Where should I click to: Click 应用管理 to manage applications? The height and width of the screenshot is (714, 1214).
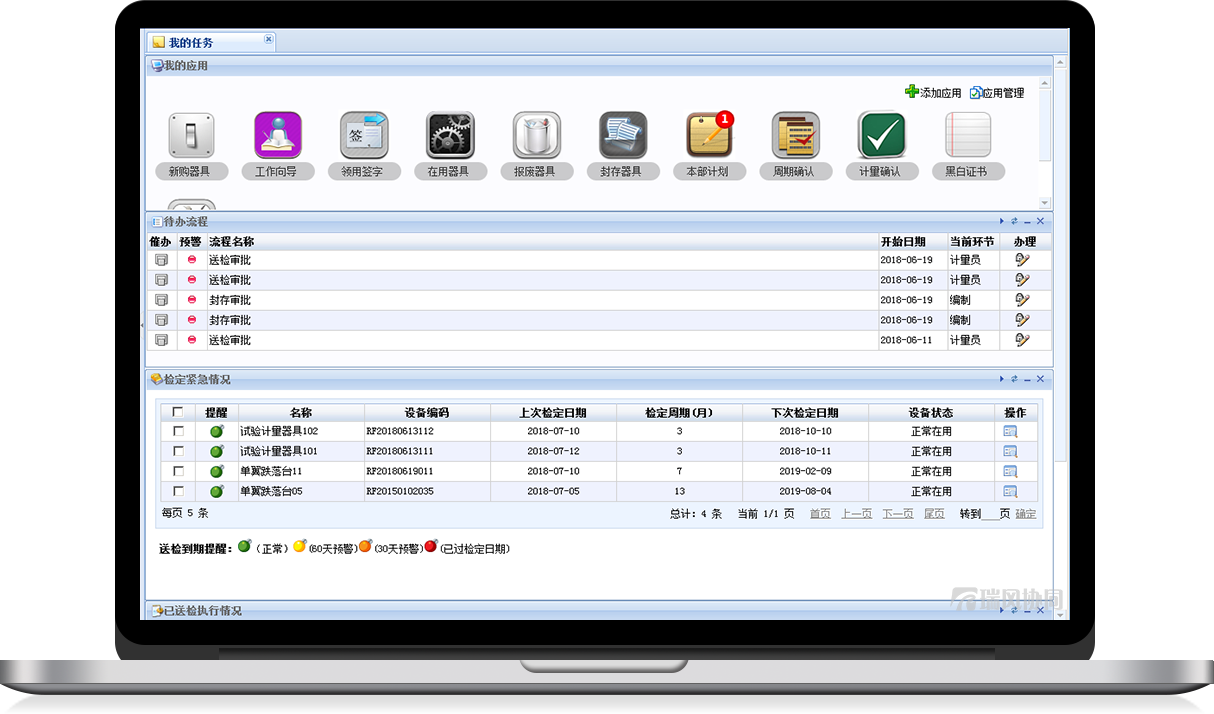pos(995,92)
